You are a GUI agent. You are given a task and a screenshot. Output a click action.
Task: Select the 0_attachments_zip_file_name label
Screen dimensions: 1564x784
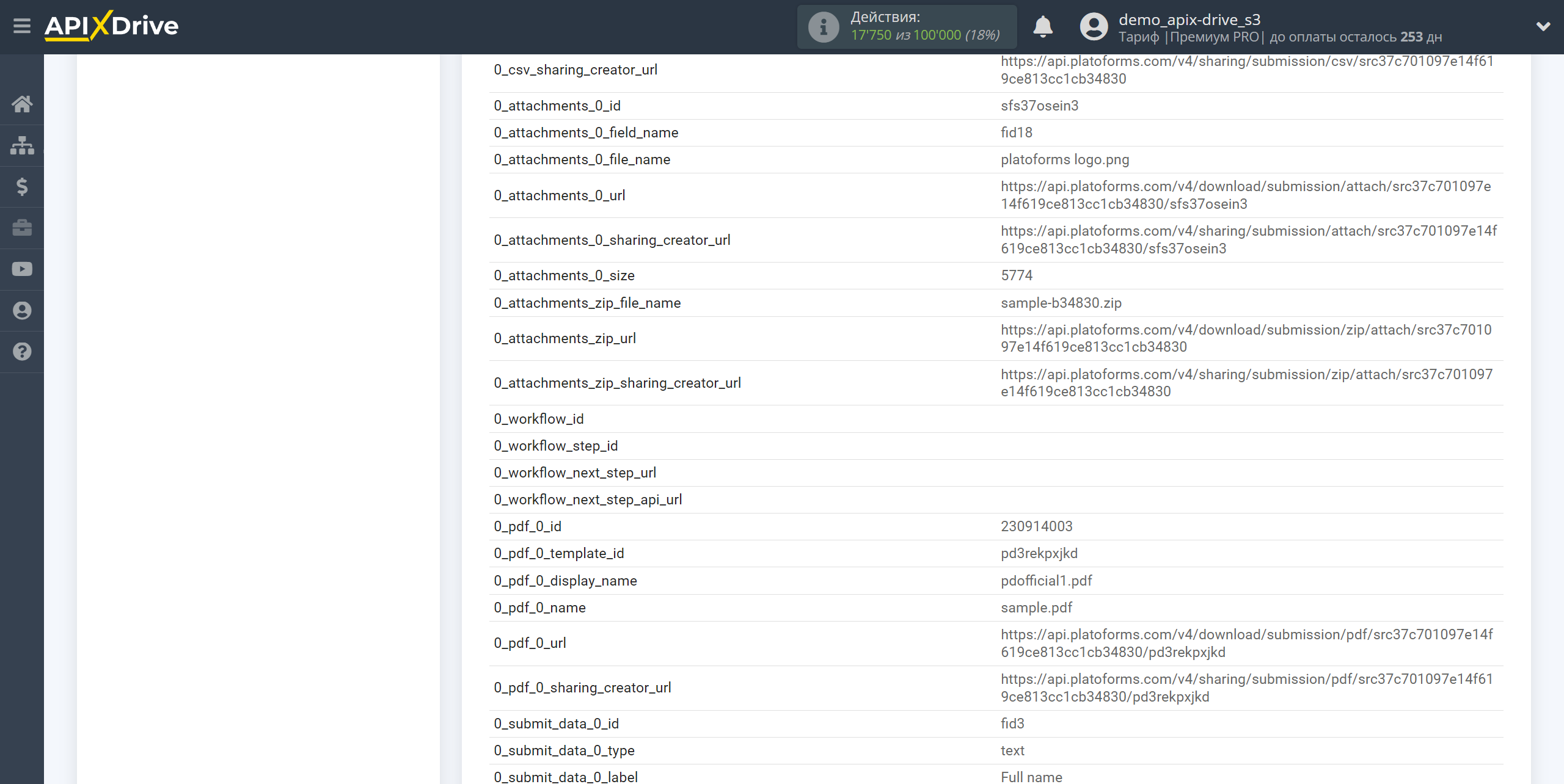[587, 303]
